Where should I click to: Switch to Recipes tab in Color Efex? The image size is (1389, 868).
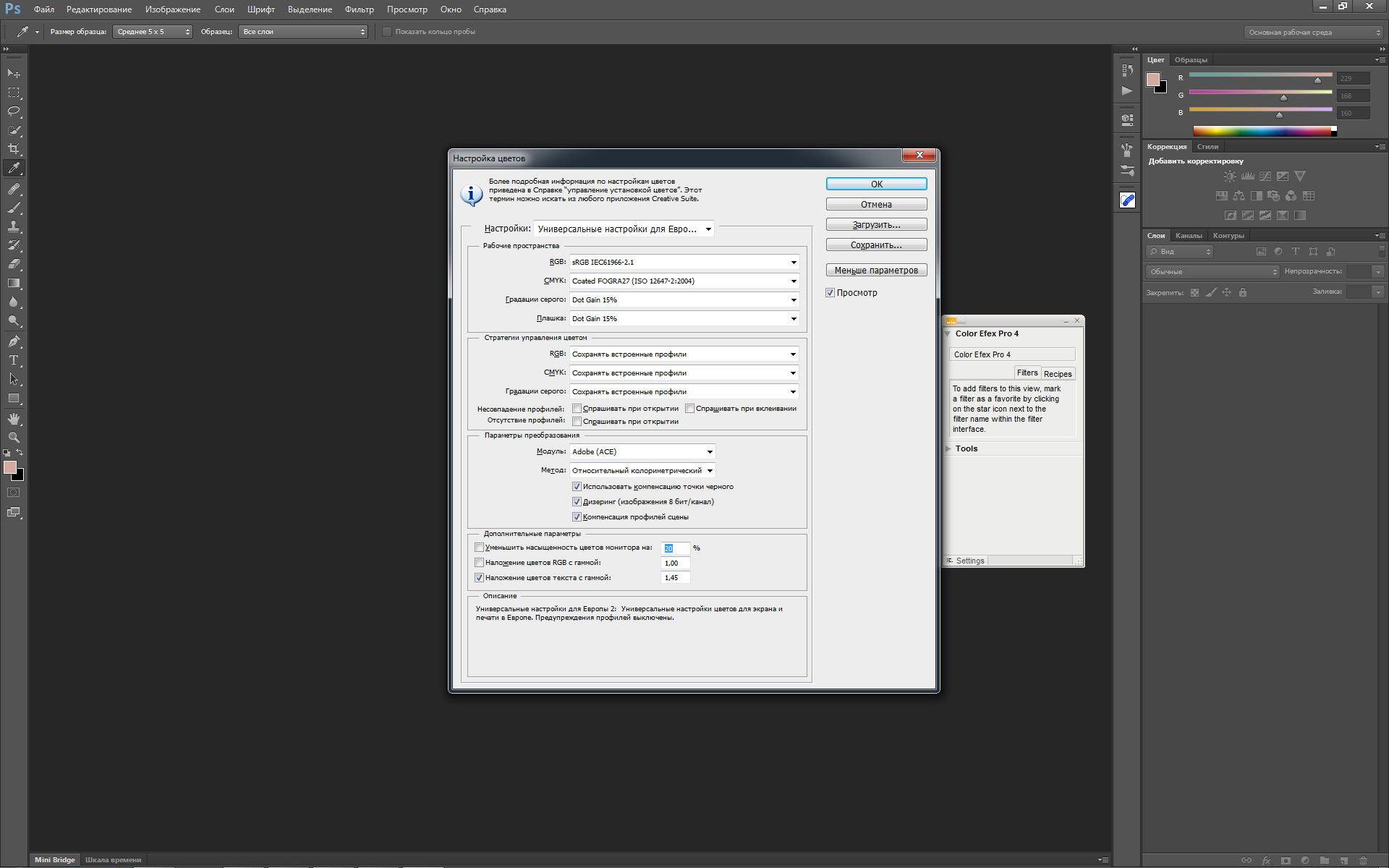point(1058,374)
